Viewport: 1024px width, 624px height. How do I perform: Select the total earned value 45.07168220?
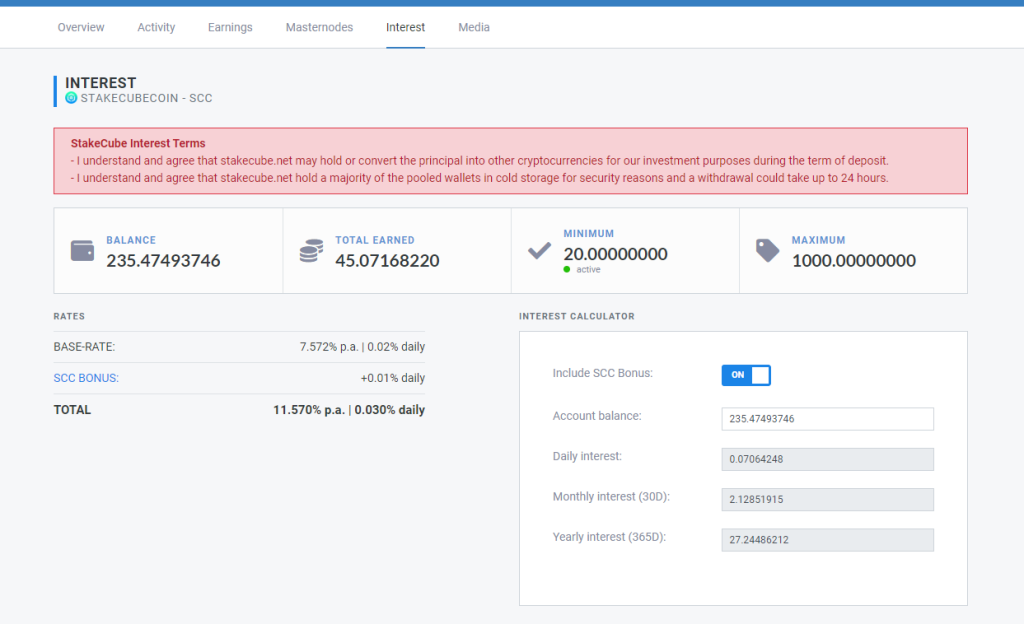point(387,260)
